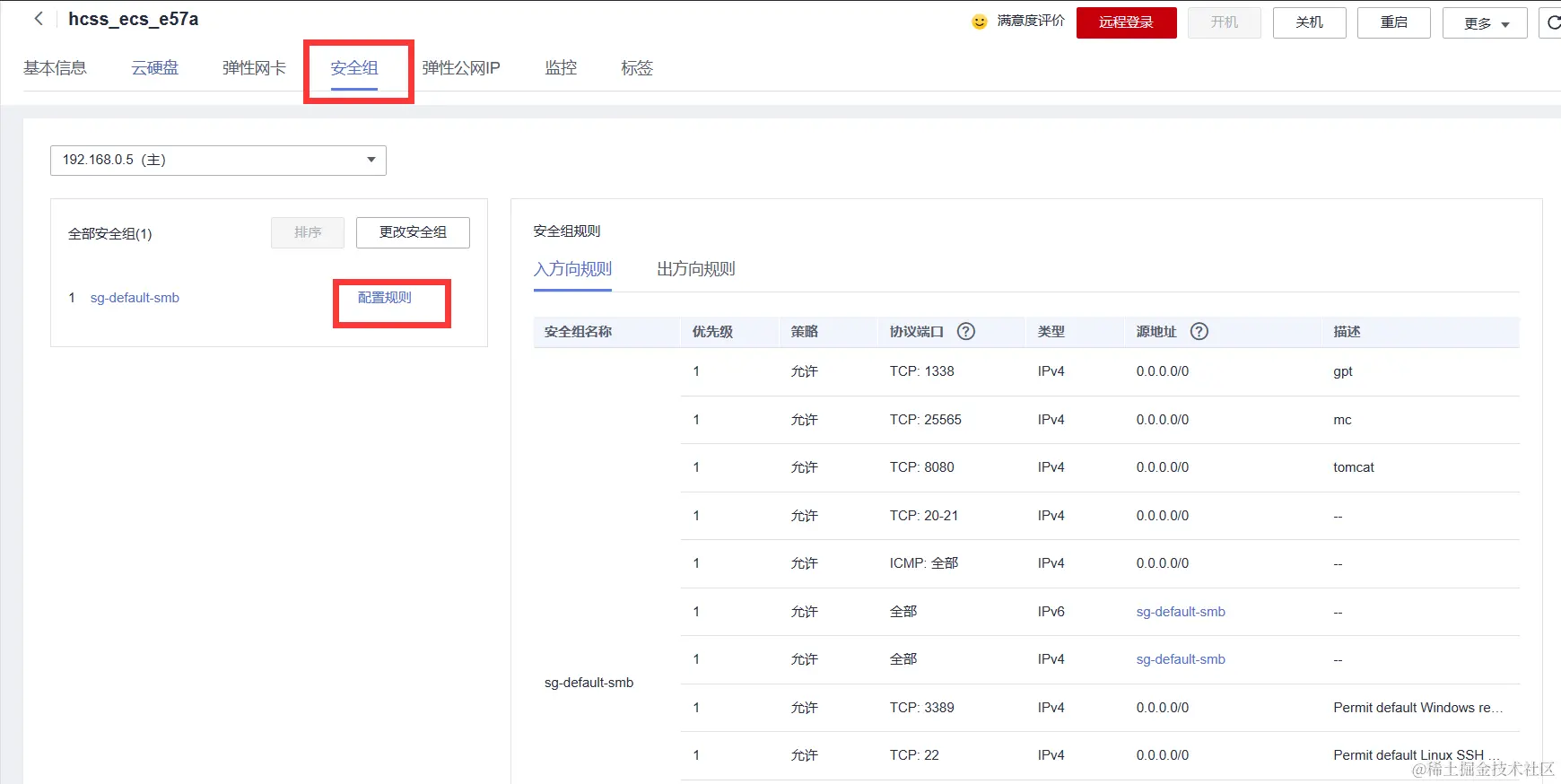Click the 安全组规则 heading
Screen dimensions: 1561x784
[567, 231]
